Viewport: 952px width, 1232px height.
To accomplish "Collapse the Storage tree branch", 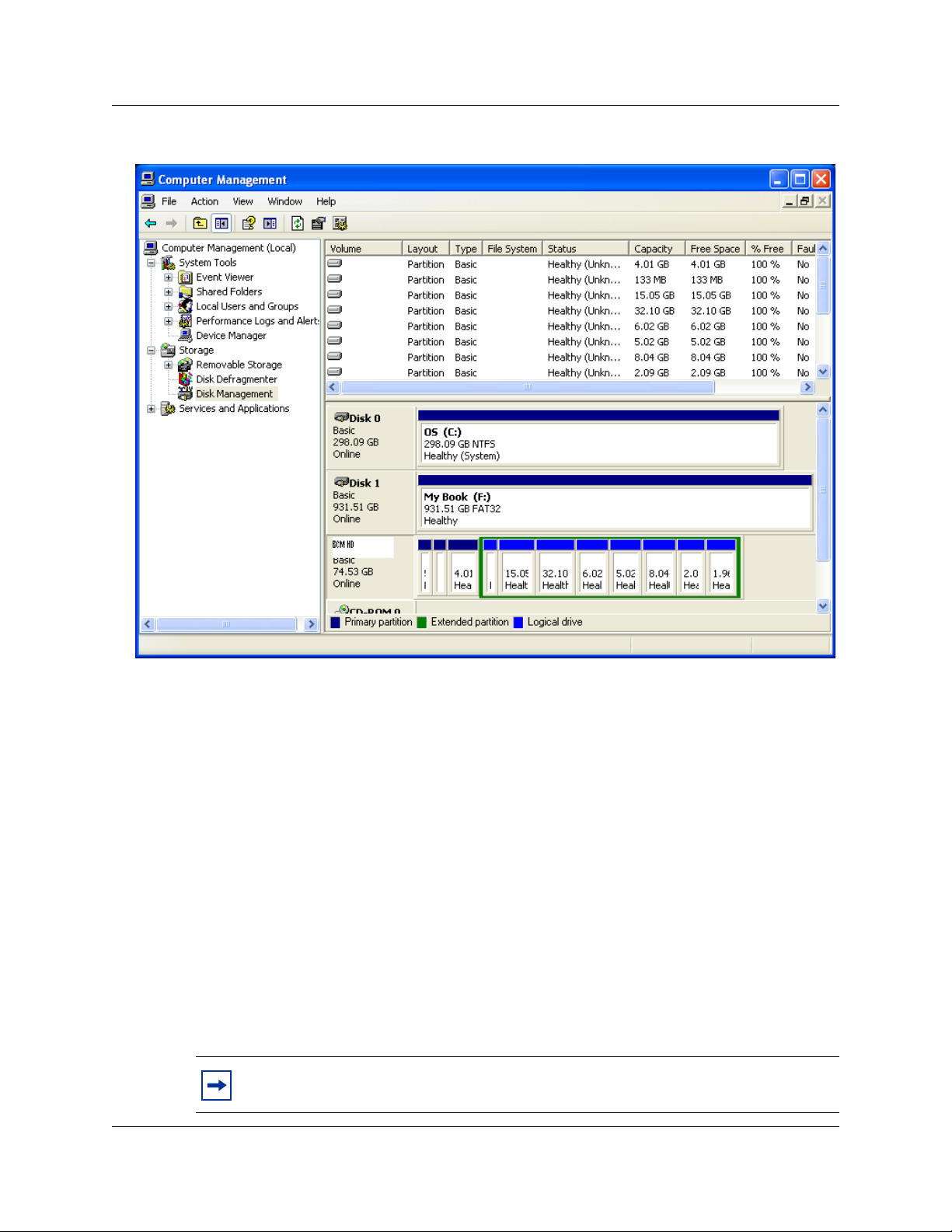I will (151, 351).
